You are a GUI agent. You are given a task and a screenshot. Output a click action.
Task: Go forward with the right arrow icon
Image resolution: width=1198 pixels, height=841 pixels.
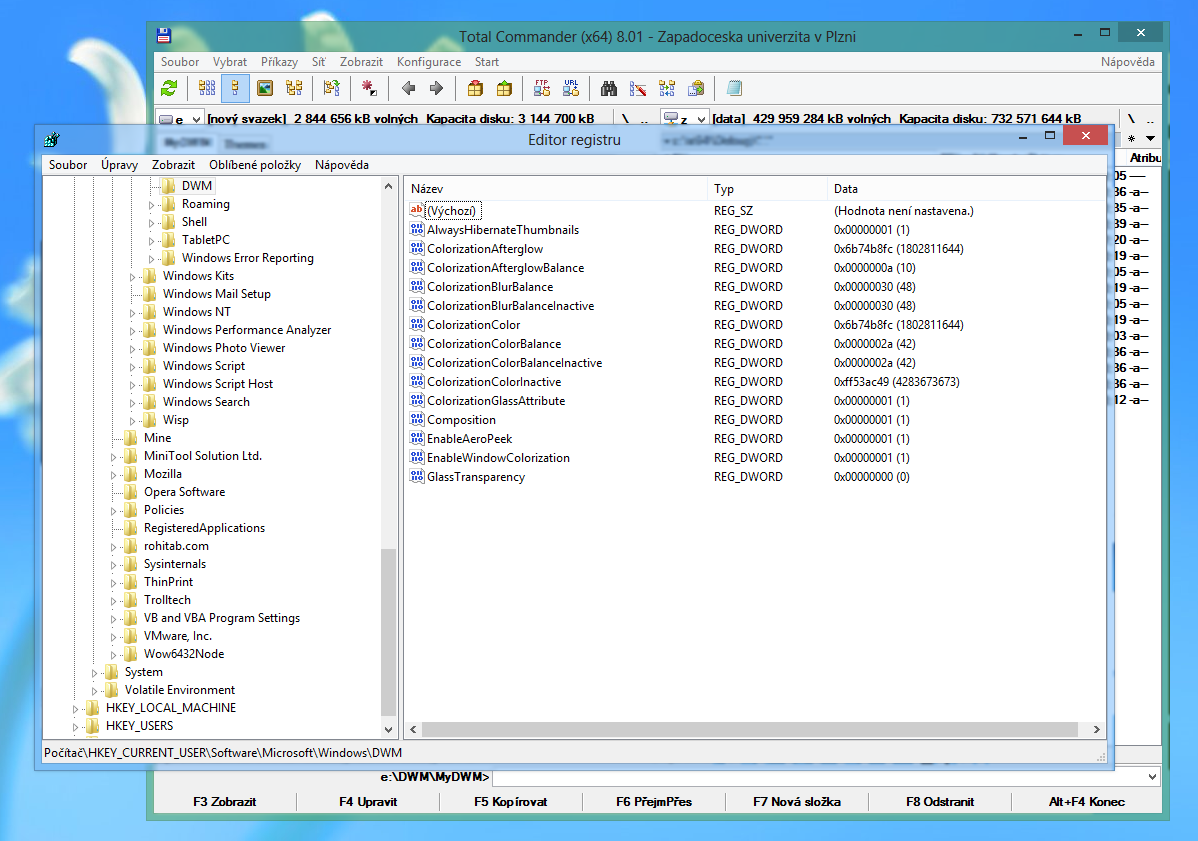[x=436, y=89]
